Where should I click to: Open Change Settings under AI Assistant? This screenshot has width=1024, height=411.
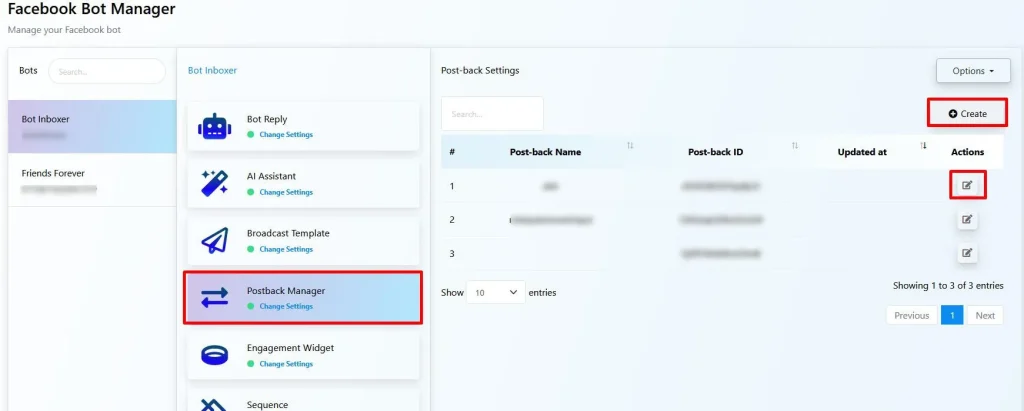[x=286, y=192]
